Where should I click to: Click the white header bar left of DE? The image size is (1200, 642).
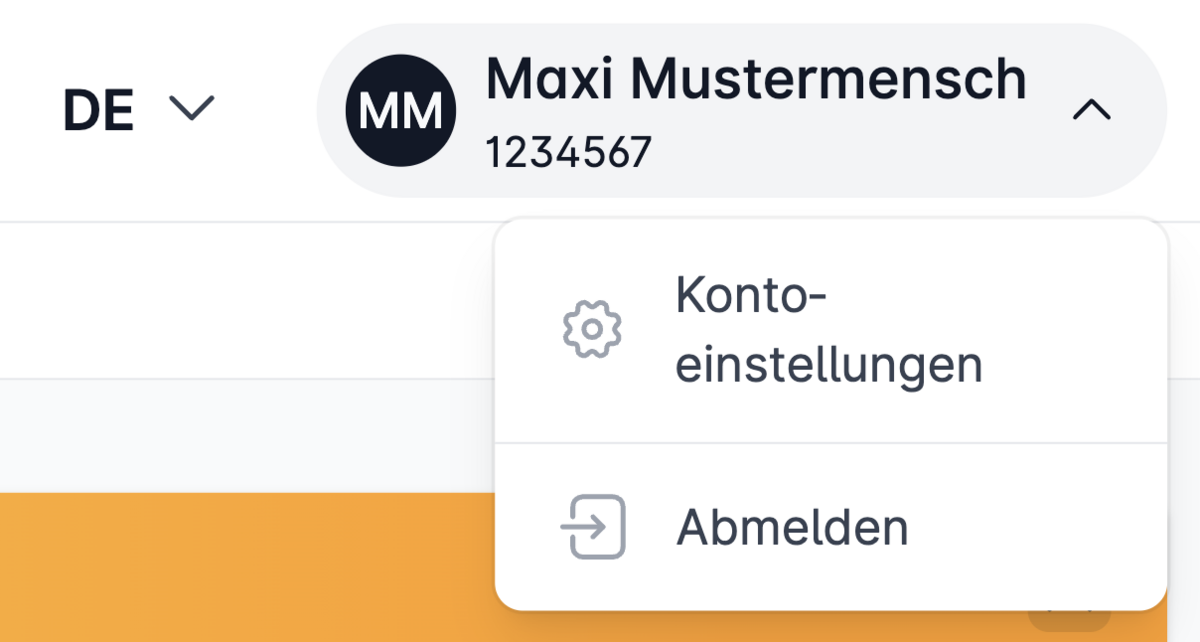[x=30, y=110]
